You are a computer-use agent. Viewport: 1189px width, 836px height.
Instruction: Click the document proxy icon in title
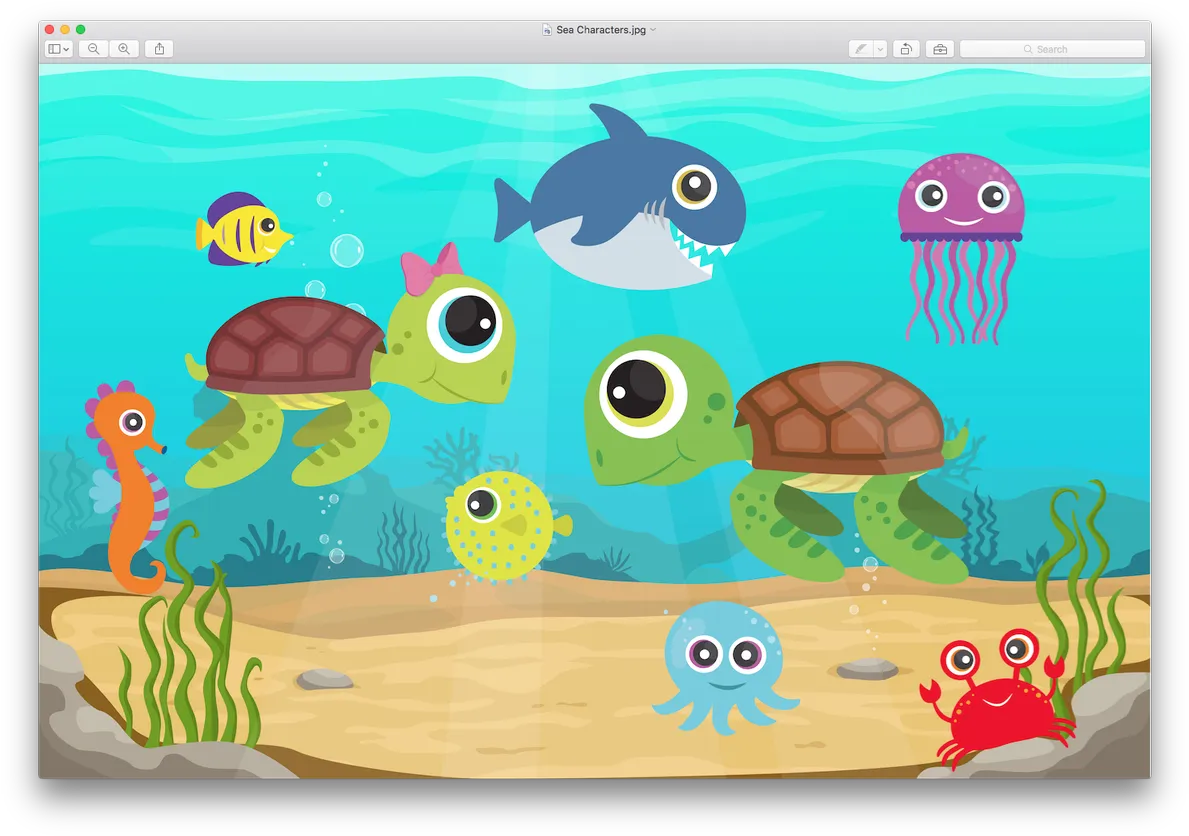547,30
